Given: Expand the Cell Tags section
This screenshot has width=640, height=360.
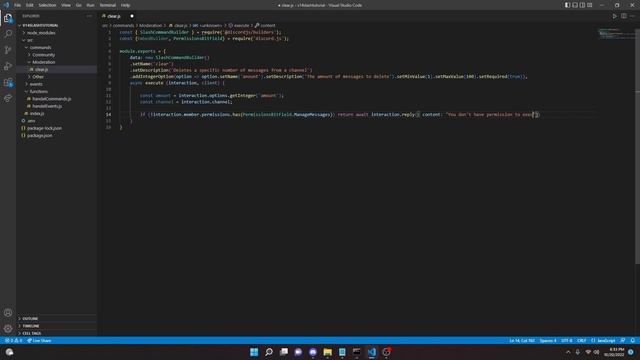Looking at the screenshot, I should [x=56, y=333].
